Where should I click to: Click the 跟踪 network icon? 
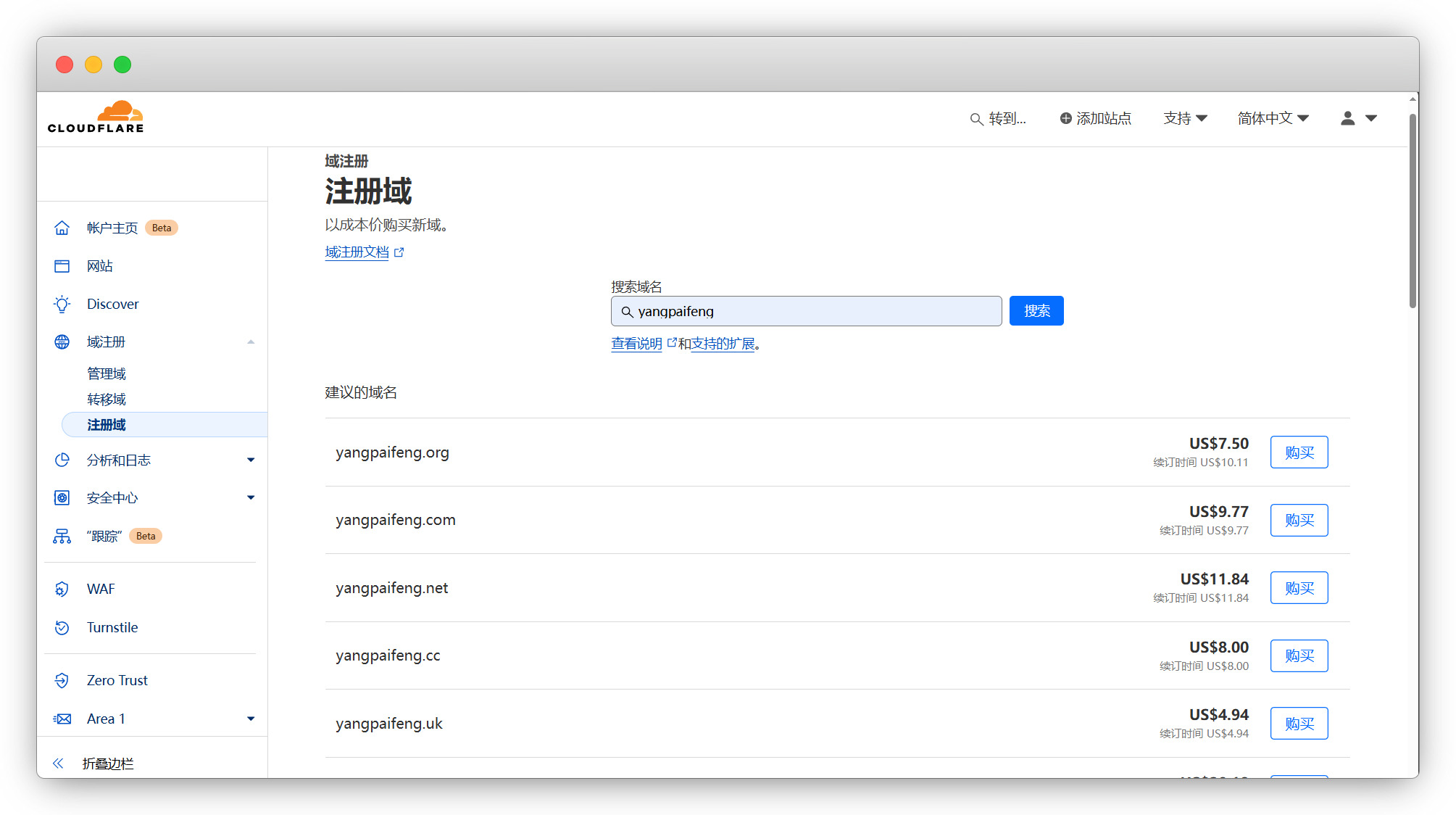coord(62,537)
